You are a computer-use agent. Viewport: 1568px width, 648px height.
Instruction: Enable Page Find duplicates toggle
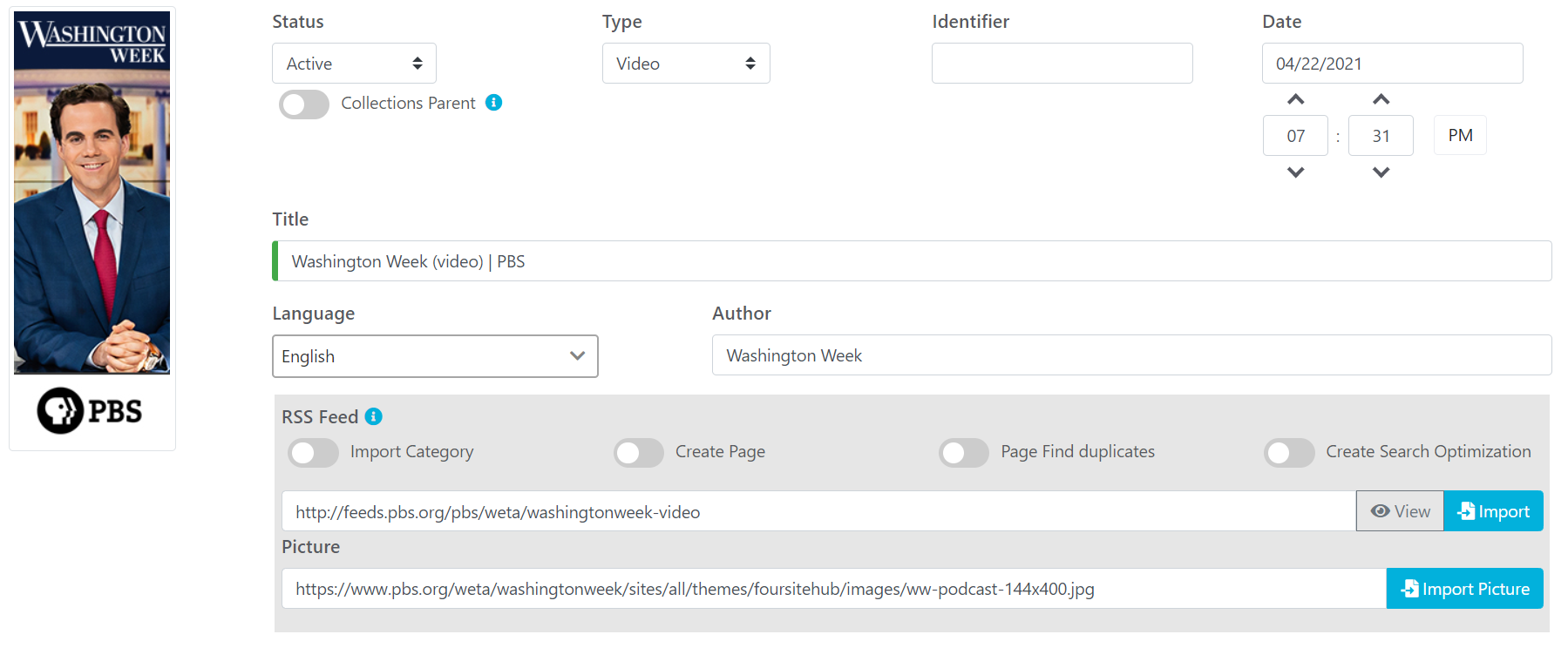964,453
